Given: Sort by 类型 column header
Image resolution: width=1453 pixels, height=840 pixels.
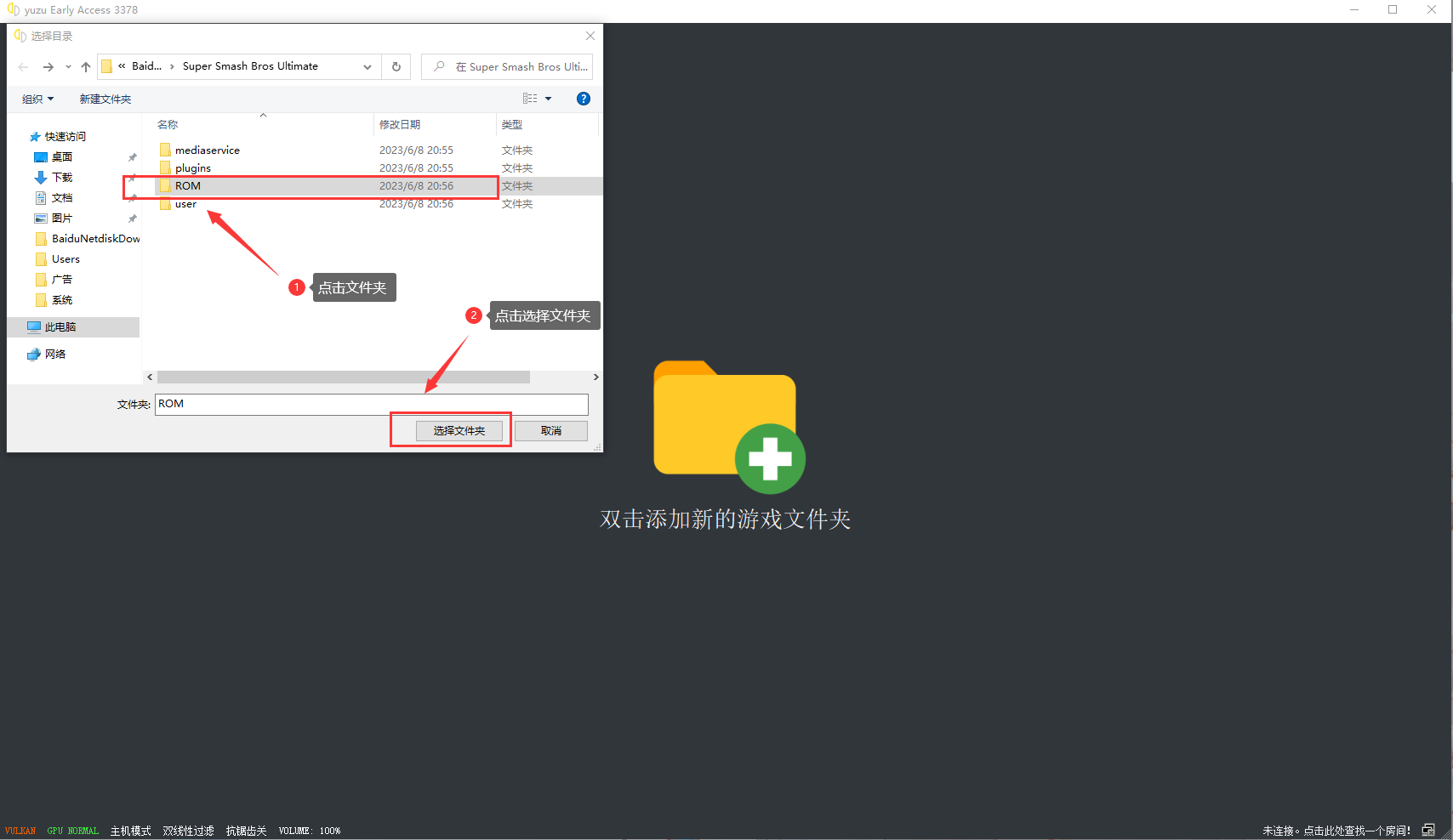Looking at the screenshot, I should (512, 125).
